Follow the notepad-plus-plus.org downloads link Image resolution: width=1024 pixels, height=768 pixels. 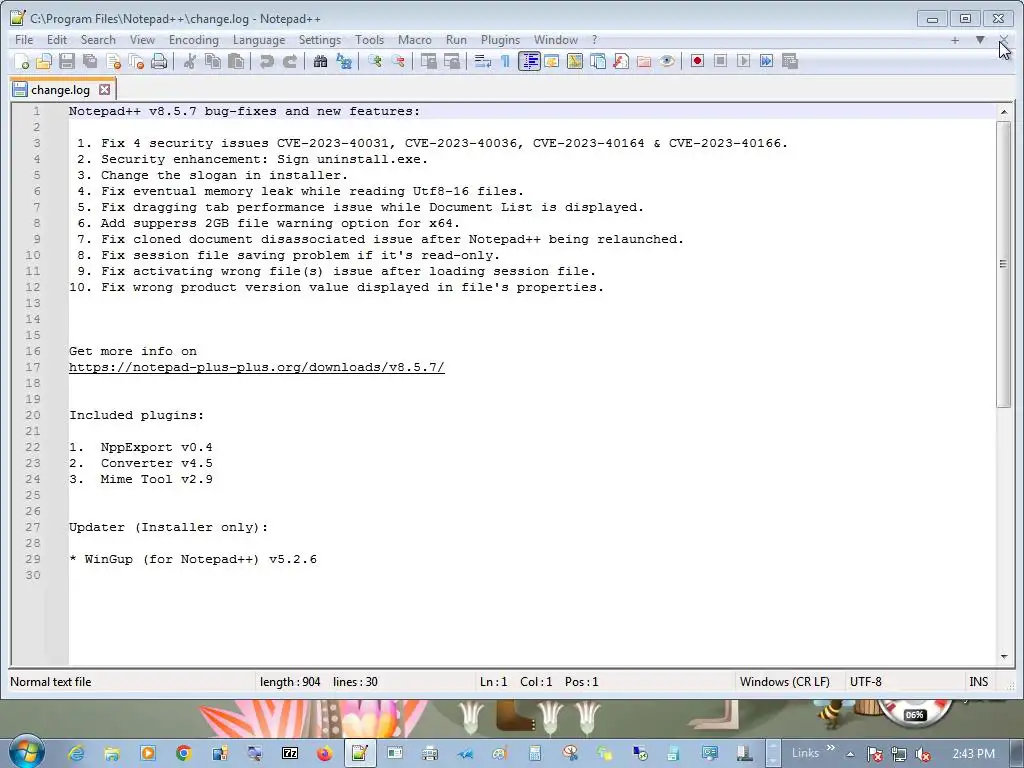[x=257, y=367]
